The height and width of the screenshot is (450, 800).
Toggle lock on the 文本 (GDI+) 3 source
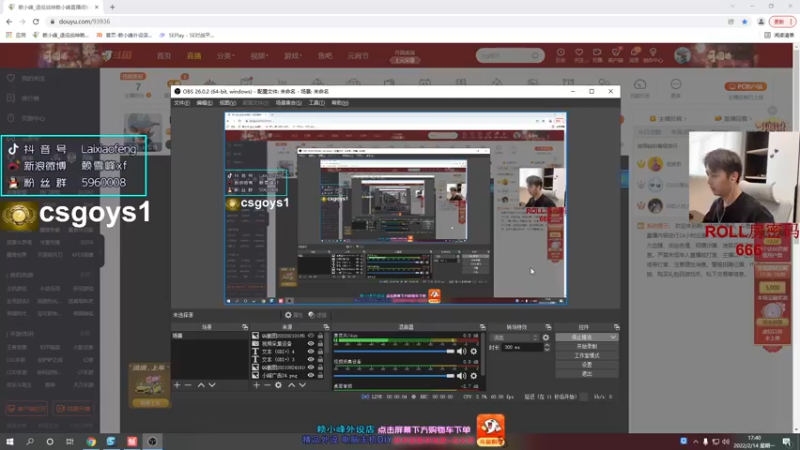point(320,359)
